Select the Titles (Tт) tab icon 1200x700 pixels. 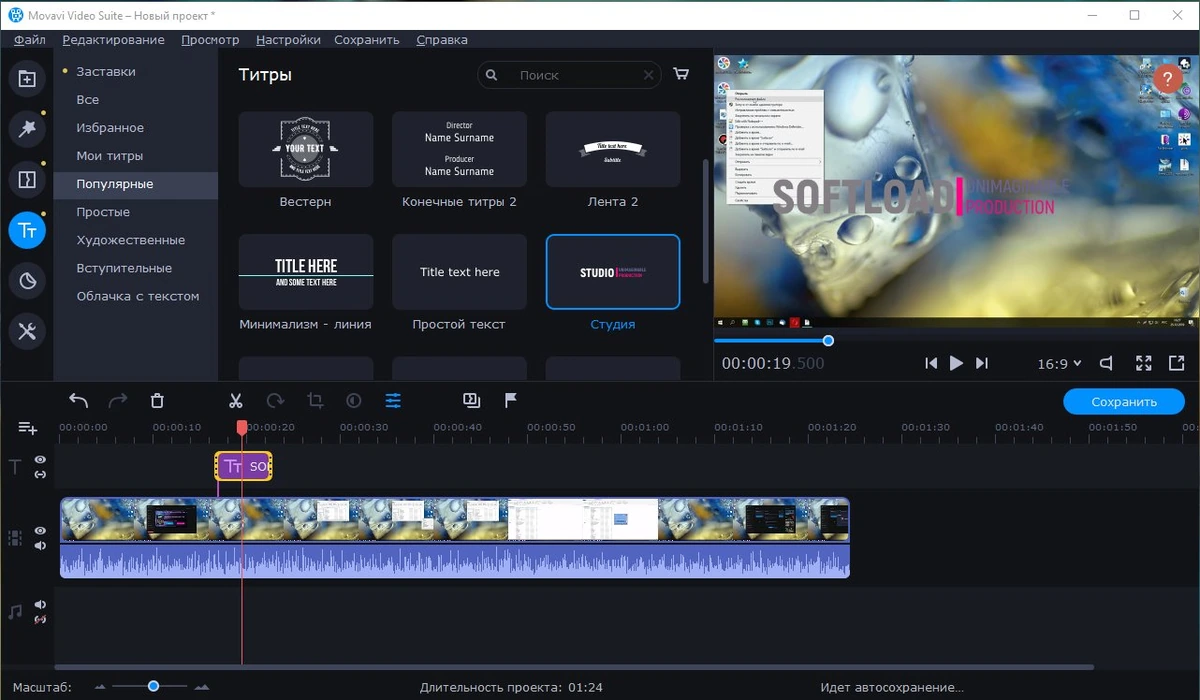pos(27,230)
